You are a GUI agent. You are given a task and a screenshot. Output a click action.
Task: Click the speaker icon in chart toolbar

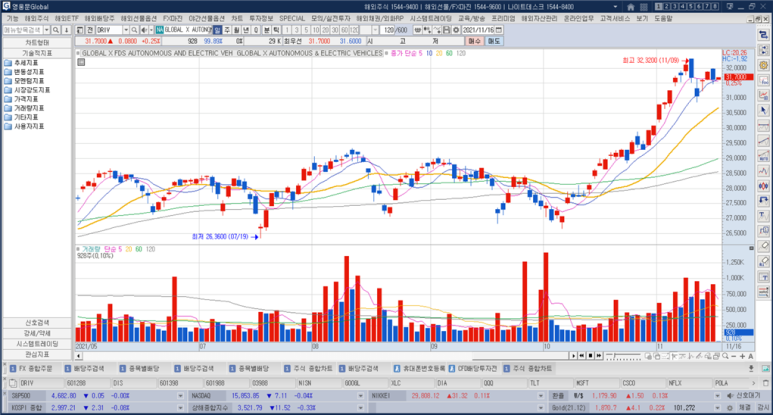[x=143, y=30]
